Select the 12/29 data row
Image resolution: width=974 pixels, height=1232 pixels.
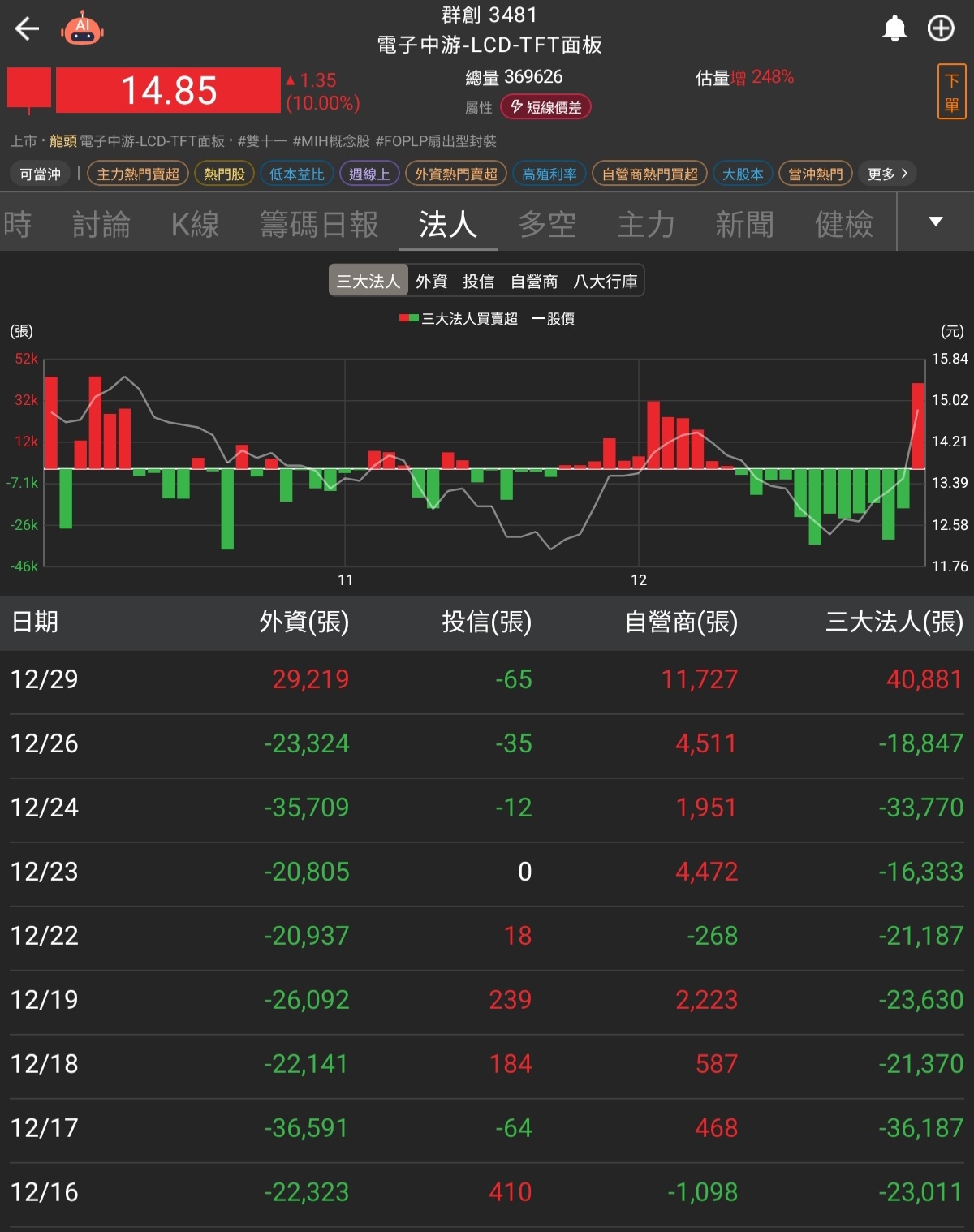tap(487, 679)
